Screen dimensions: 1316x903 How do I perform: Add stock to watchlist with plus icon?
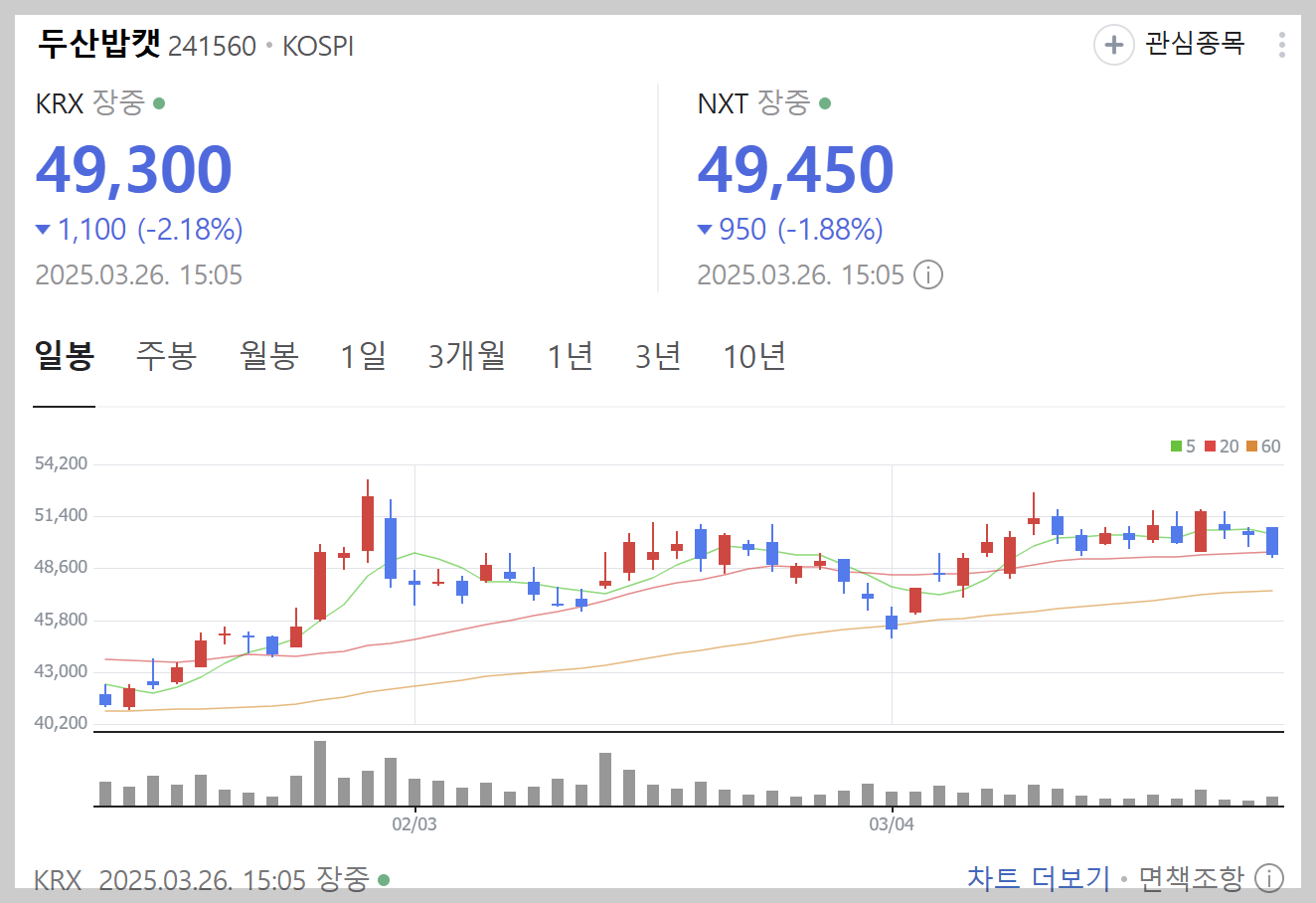[1114, 45]
